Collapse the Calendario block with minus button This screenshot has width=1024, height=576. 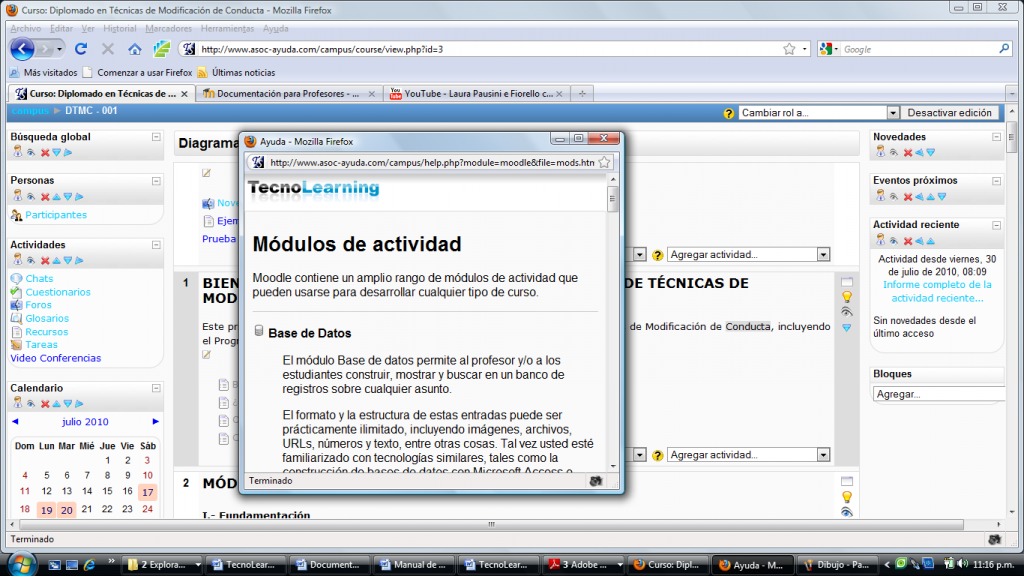(x=156, y=388)
